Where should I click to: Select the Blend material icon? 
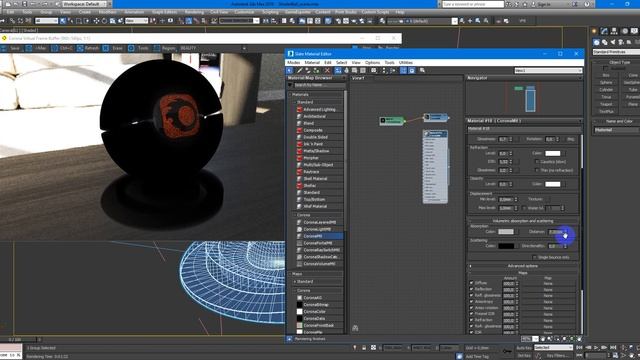(x=299, y=123)
